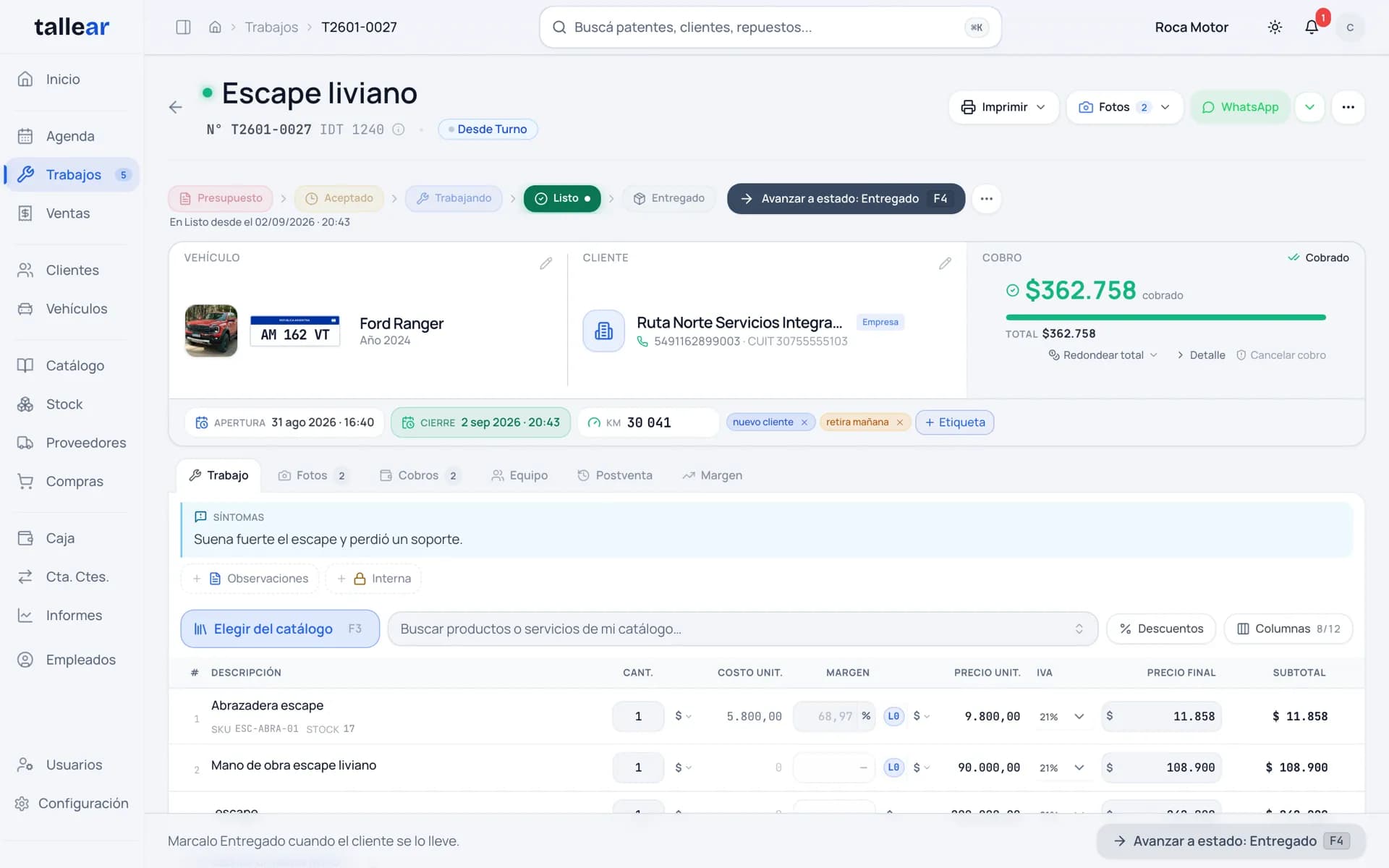
Task: Switch to Equipo tab
Action: click(519, 475)
